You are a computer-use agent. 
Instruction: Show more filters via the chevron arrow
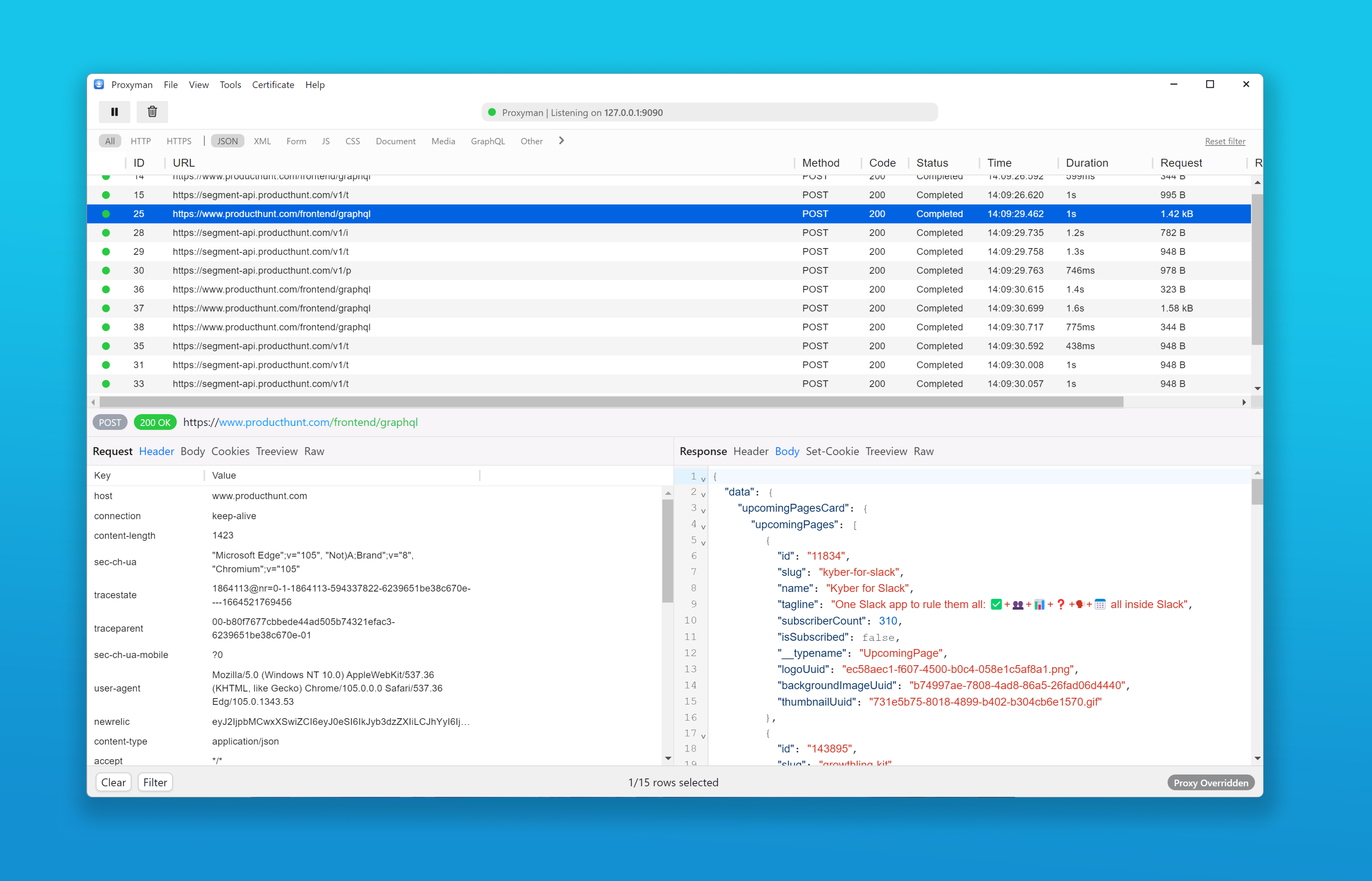561,141
